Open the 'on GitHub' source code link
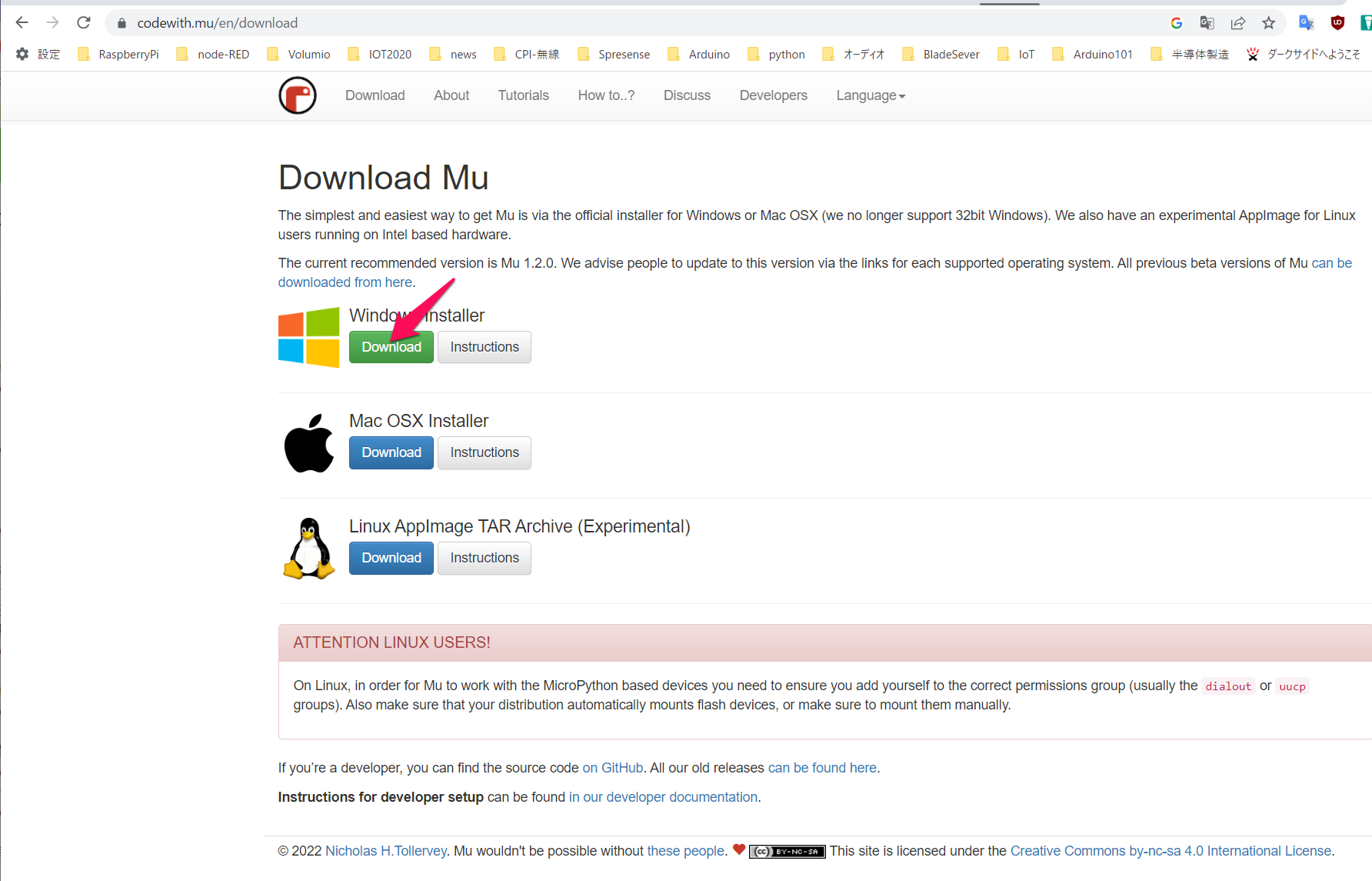 (x=613, y=768)
